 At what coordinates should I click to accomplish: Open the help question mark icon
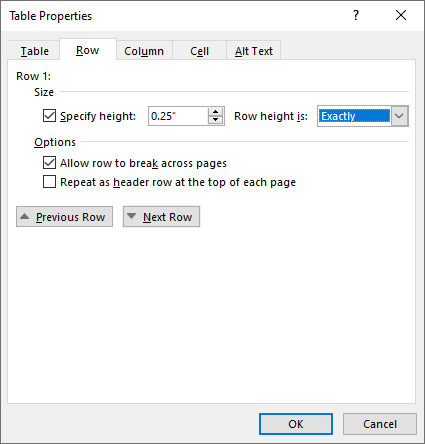click(x=356, y=15)
